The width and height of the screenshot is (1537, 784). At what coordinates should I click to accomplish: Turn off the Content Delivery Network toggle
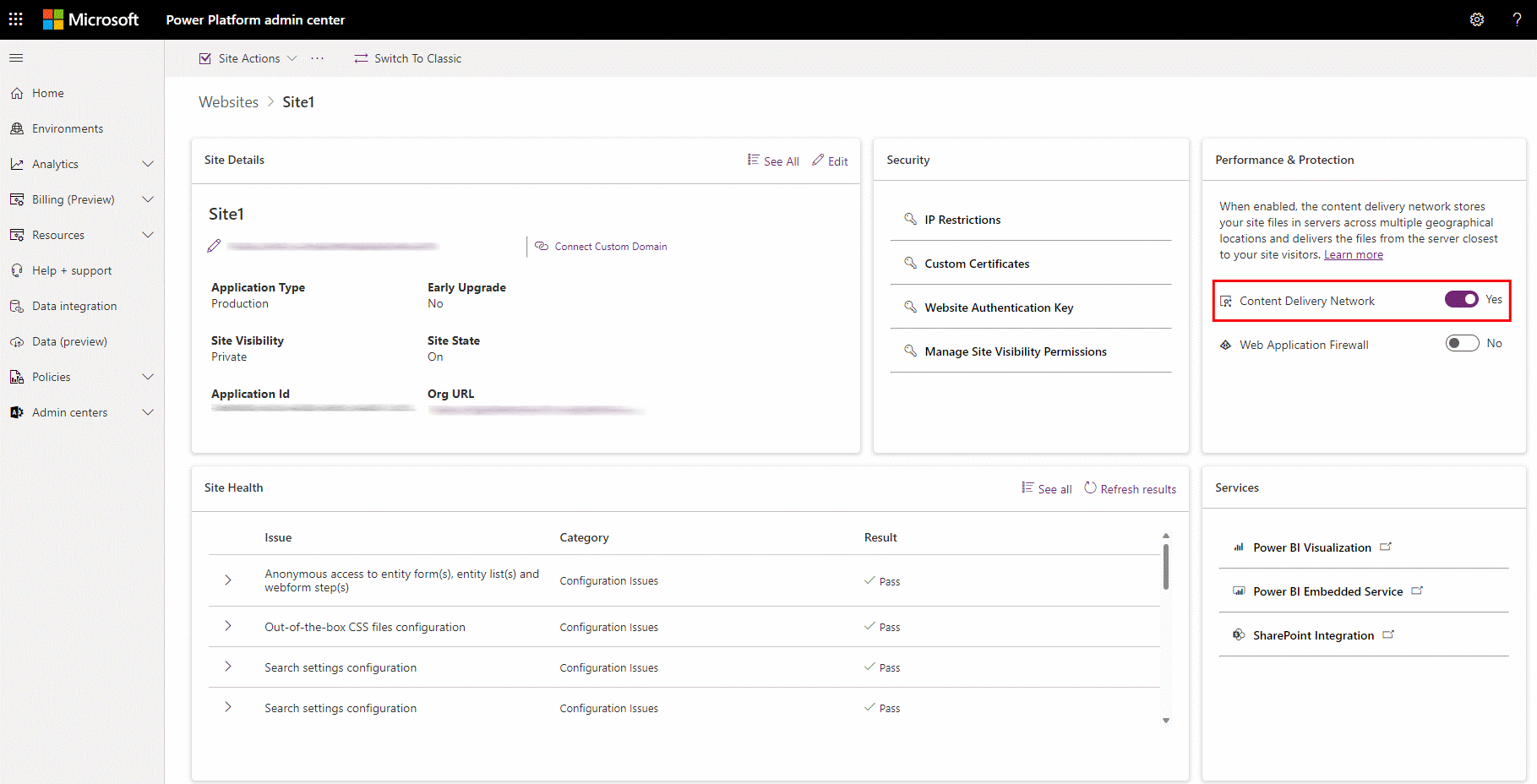point(1461,299)
